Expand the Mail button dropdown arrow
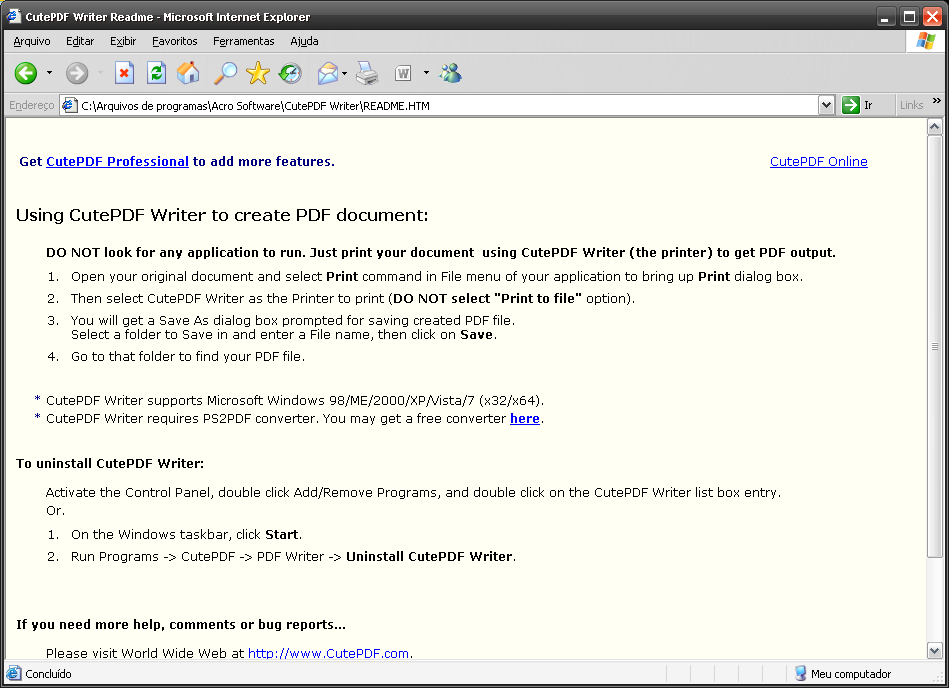Image resolution: width=949 pixels, height=688 pixels. point(344,73)
